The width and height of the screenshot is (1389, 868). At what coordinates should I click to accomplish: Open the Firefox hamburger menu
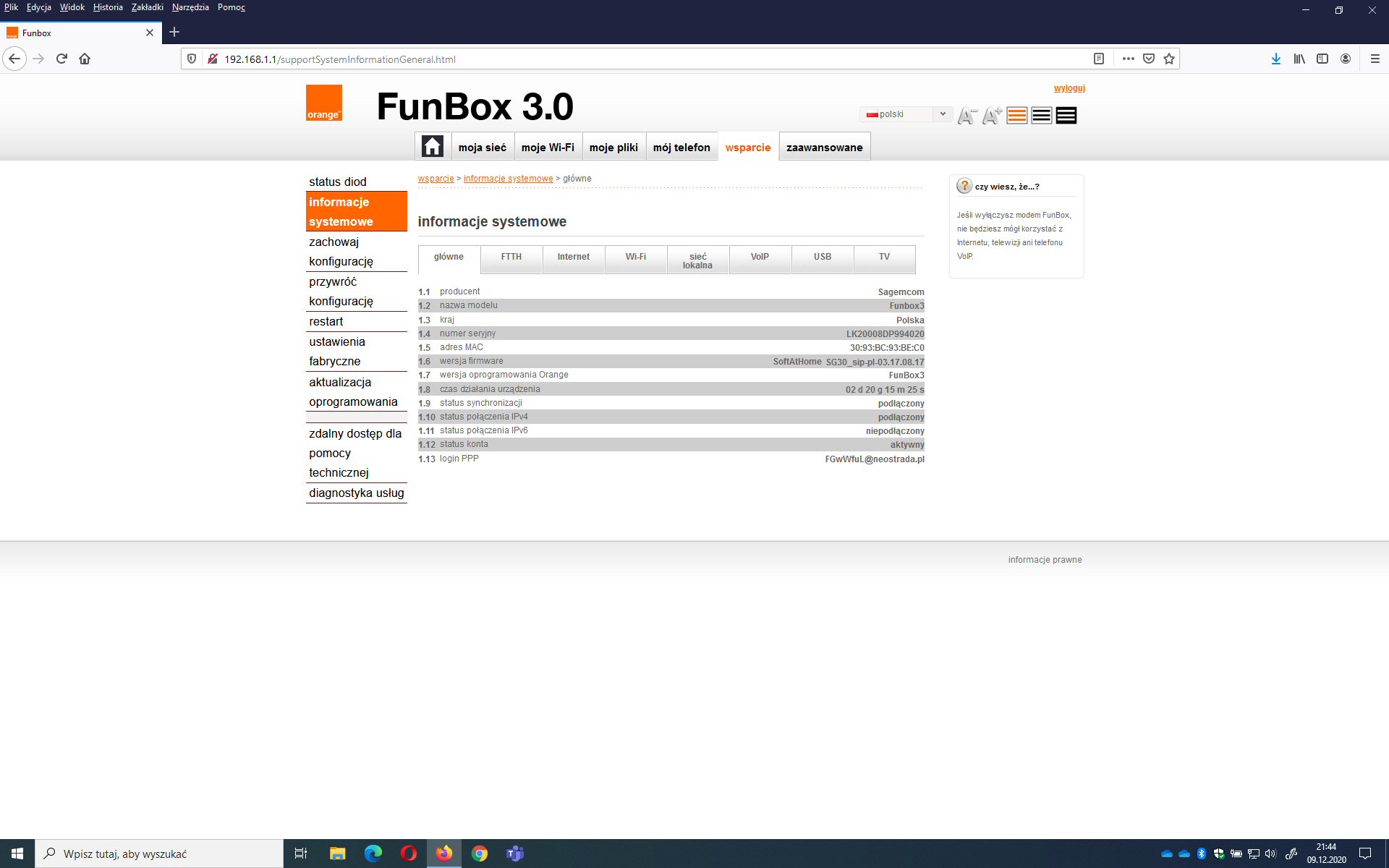(1375, 59)
